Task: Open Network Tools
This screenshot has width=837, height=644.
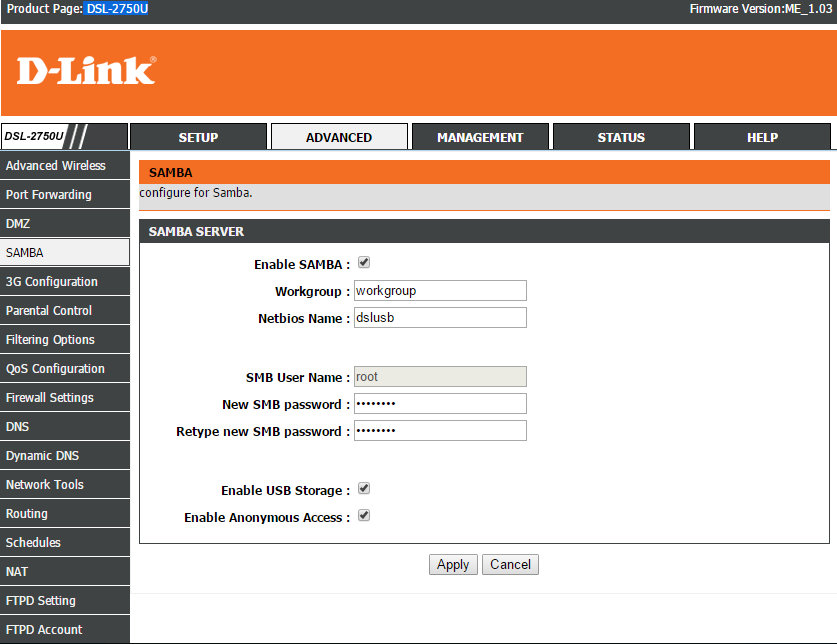Action: tap(65, 484)
